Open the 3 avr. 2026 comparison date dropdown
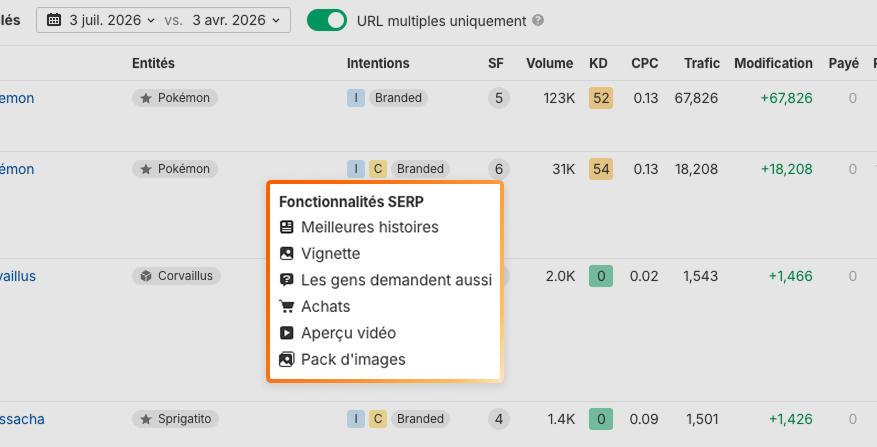877x447 pixels. pyautogui.click(x=236, y=20)
